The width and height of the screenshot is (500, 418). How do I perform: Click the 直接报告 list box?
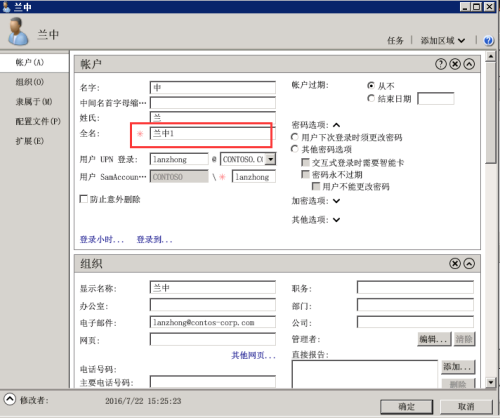click(x=365, y=374)
